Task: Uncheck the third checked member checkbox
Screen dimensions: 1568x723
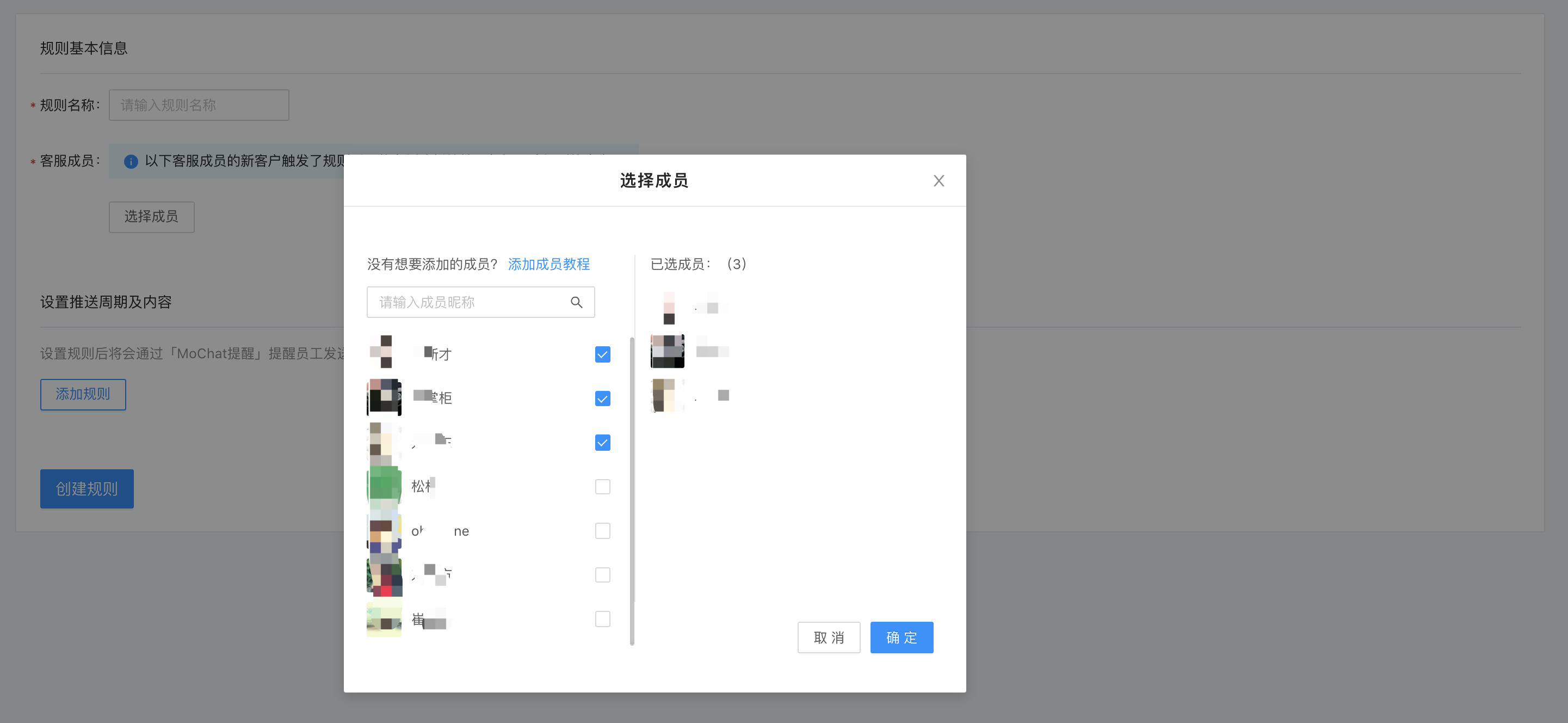Action: point(602,443)
